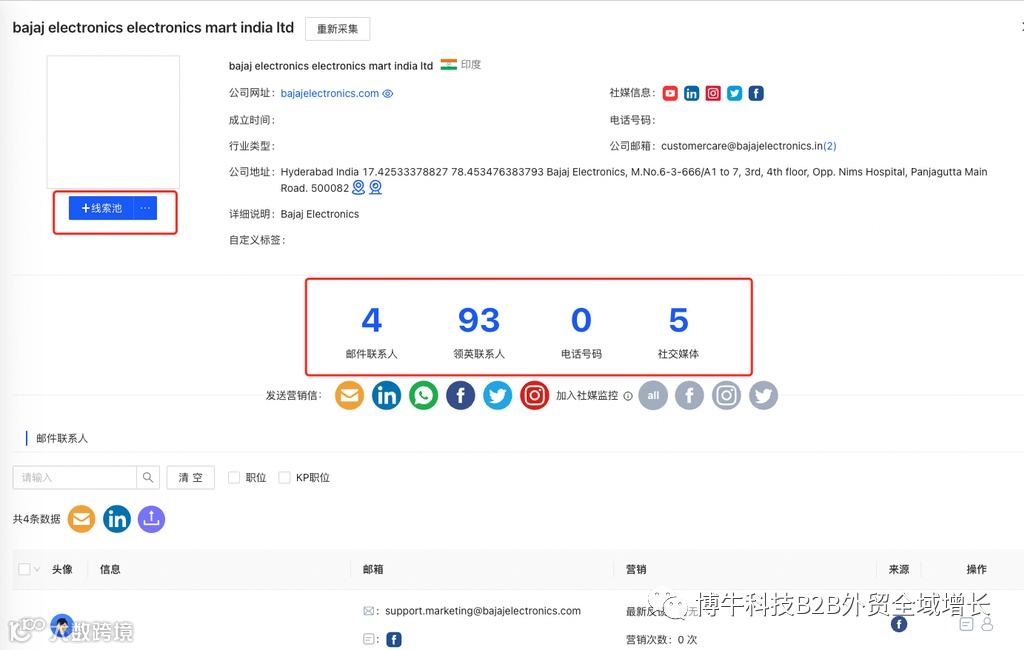Click second map location icon after address

376,188
